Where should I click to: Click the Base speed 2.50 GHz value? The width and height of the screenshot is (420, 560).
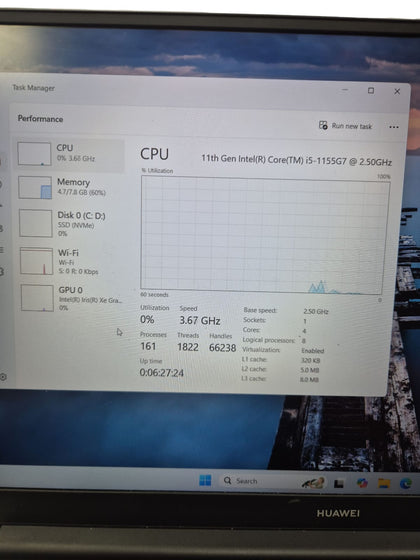coord(316,311)
